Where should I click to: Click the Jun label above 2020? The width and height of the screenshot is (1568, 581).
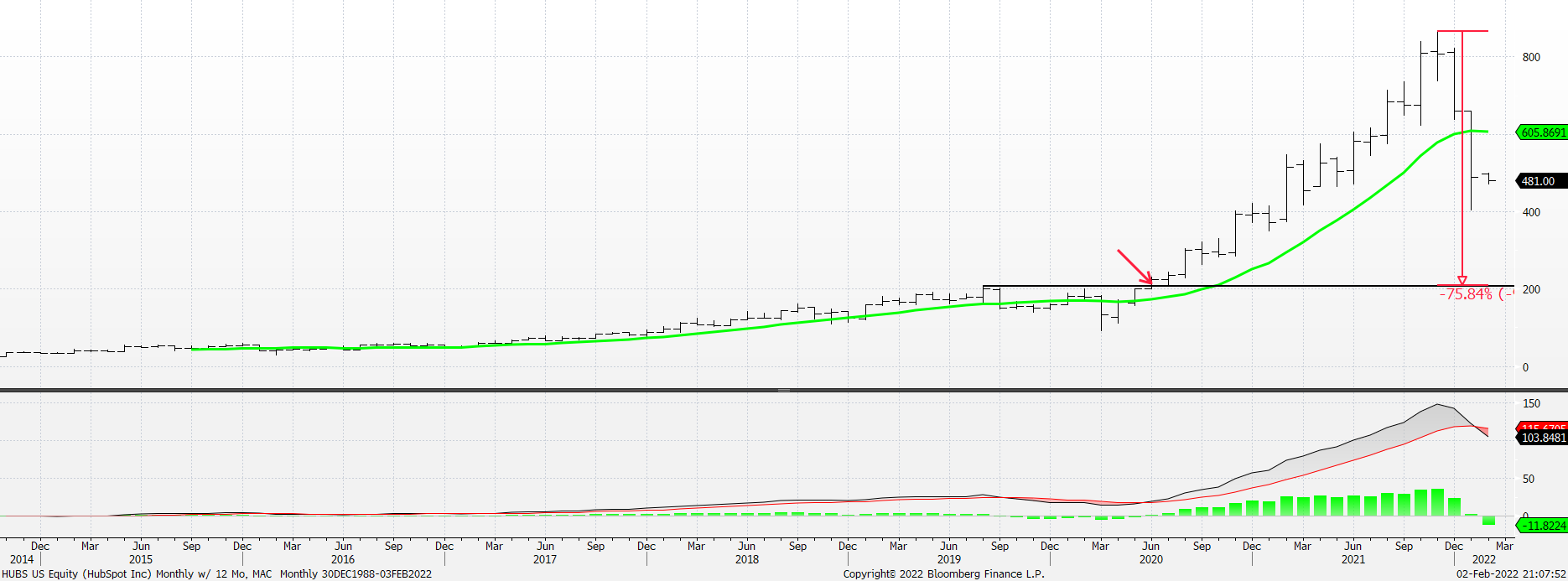[1151, 546]
